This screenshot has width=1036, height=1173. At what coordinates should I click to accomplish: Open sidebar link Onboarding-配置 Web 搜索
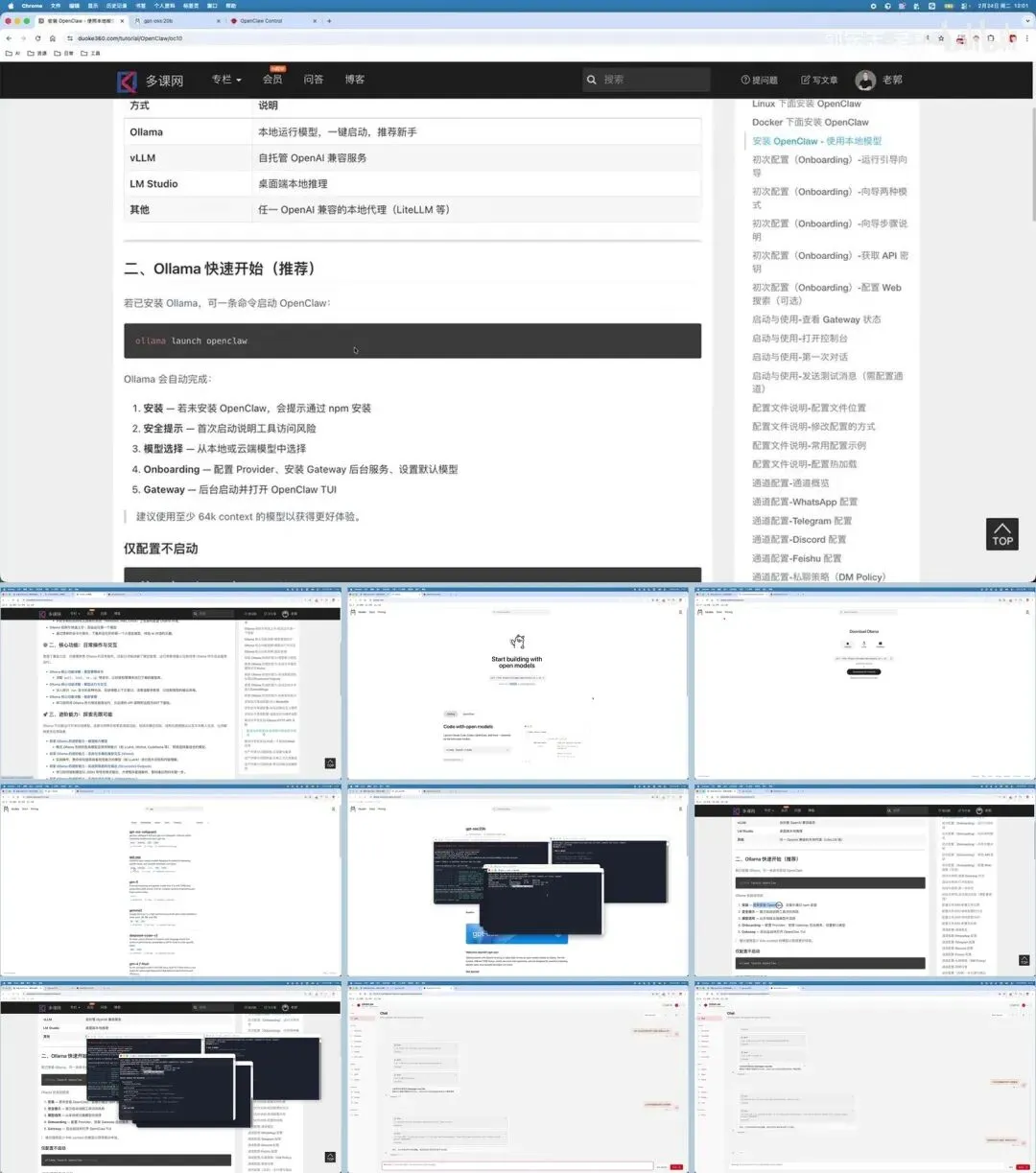coord(827,293)
